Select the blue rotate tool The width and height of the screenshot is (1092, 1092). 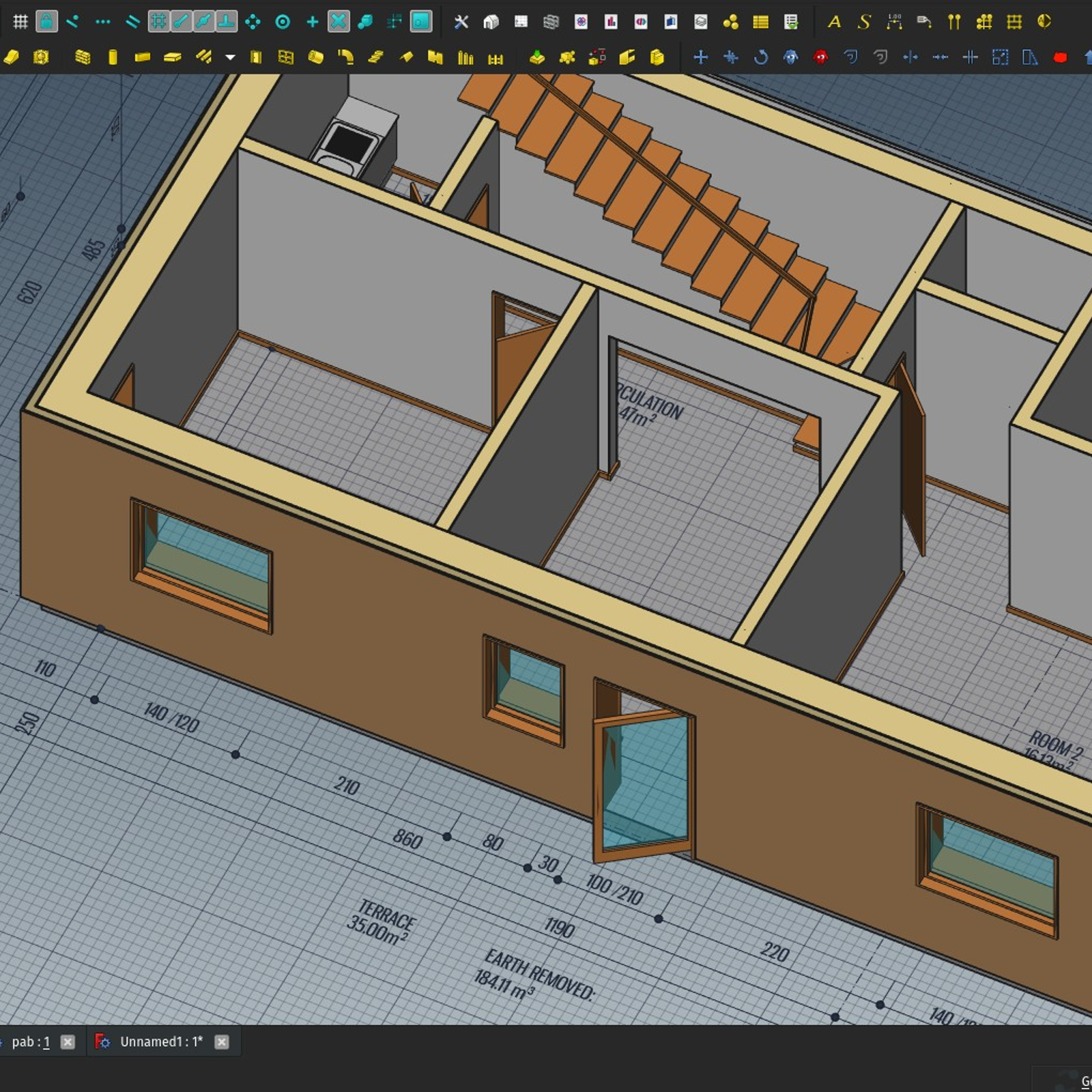point(761,57)
